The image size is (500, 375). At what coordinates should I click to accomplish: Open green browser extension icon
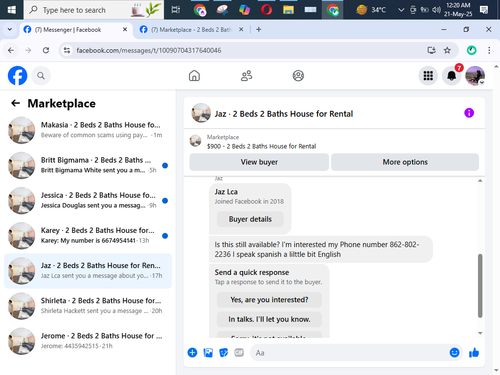tap(471, 50)
